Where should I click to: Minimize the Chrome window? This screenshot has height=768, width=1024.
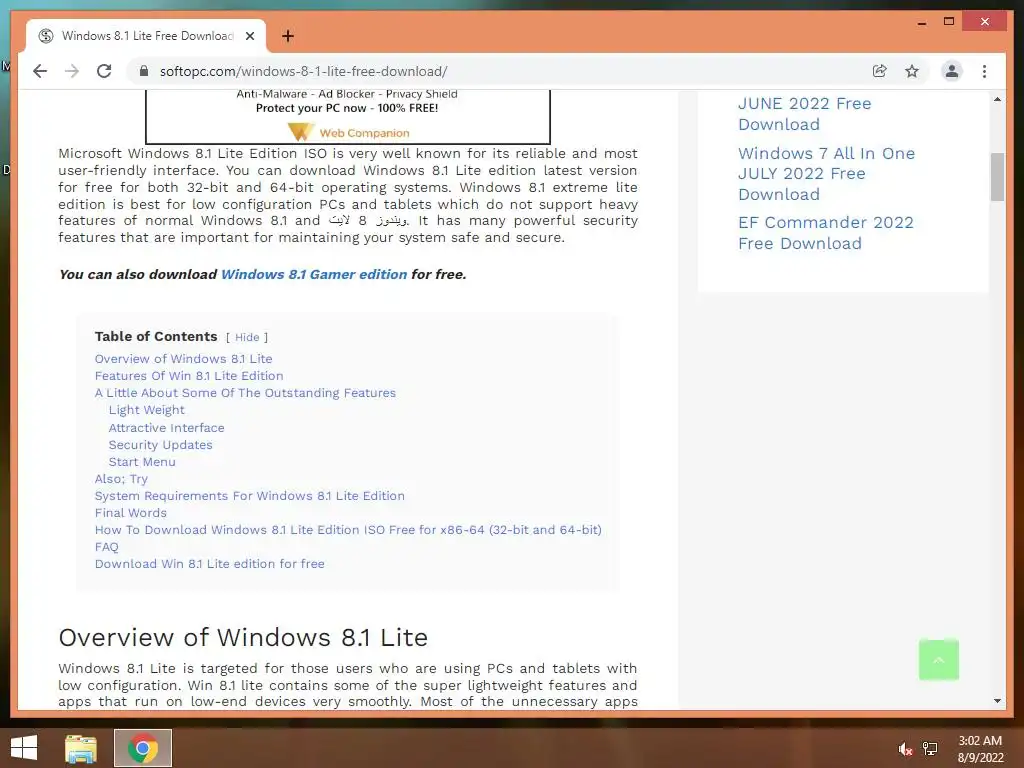point(921,22)
